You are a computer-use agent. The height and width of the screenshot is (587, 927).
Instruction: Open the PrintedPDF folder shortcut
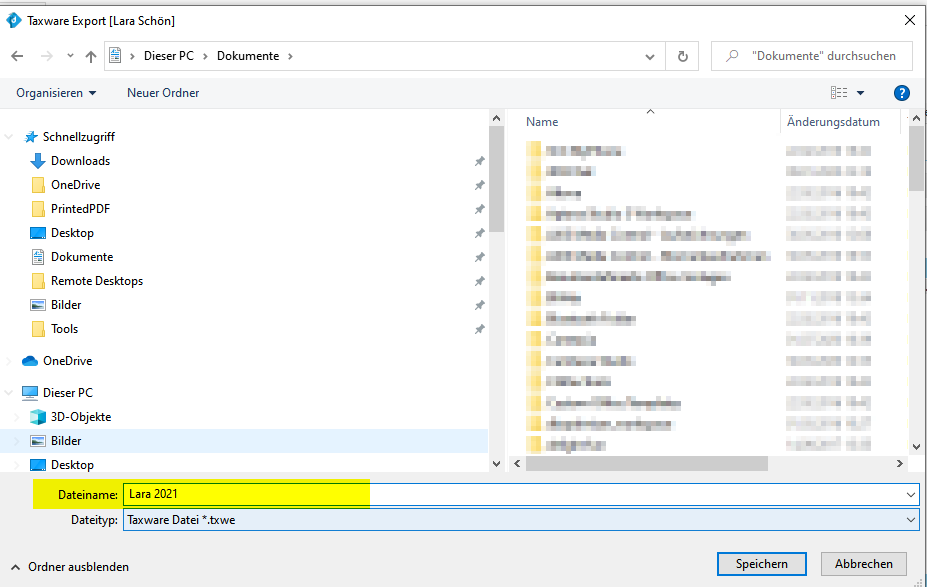(x=80, y=209)
